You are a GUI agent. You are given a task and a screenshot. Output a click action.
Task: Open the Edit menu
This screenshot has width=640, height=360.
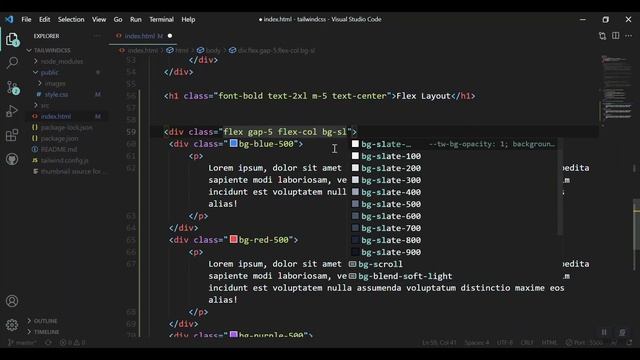tap(44, 19)
